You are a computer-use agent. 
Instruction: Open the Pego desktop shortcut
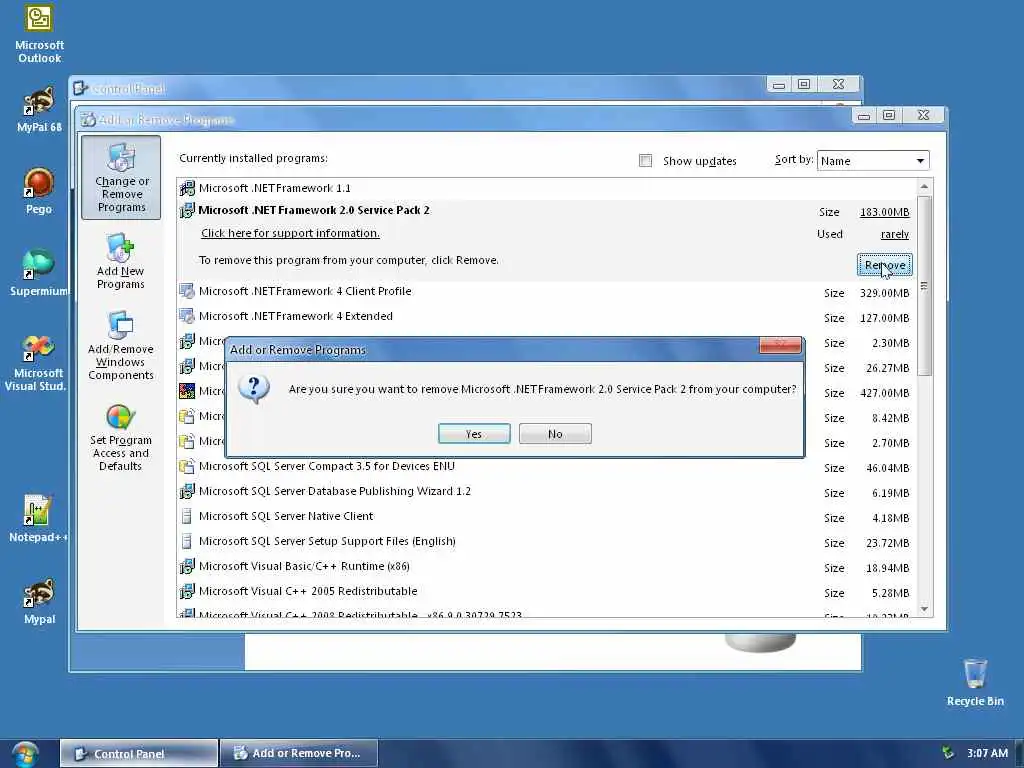click(39, 191)
